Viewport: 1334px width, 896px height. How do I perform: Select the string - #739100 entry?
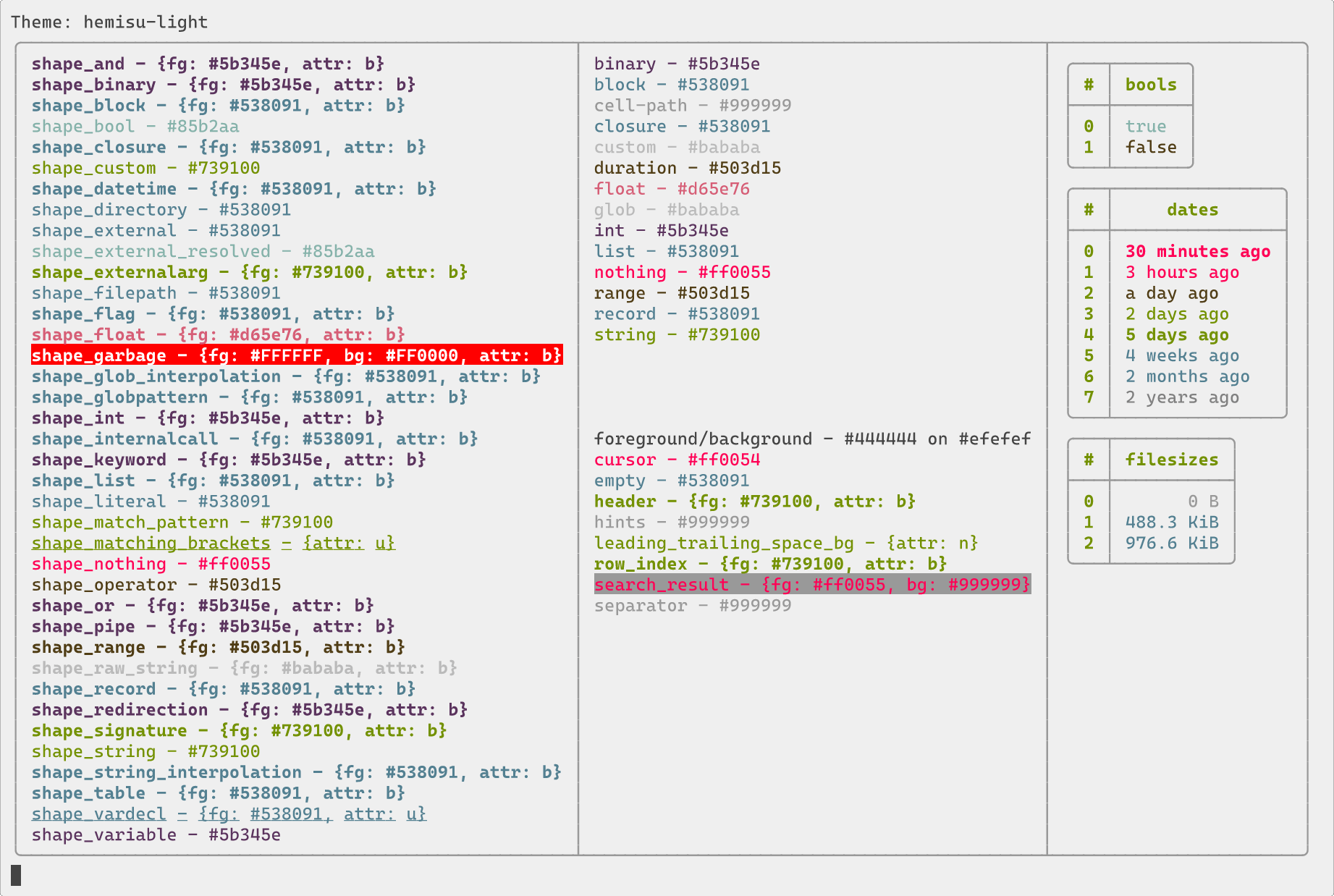point(677,334)
